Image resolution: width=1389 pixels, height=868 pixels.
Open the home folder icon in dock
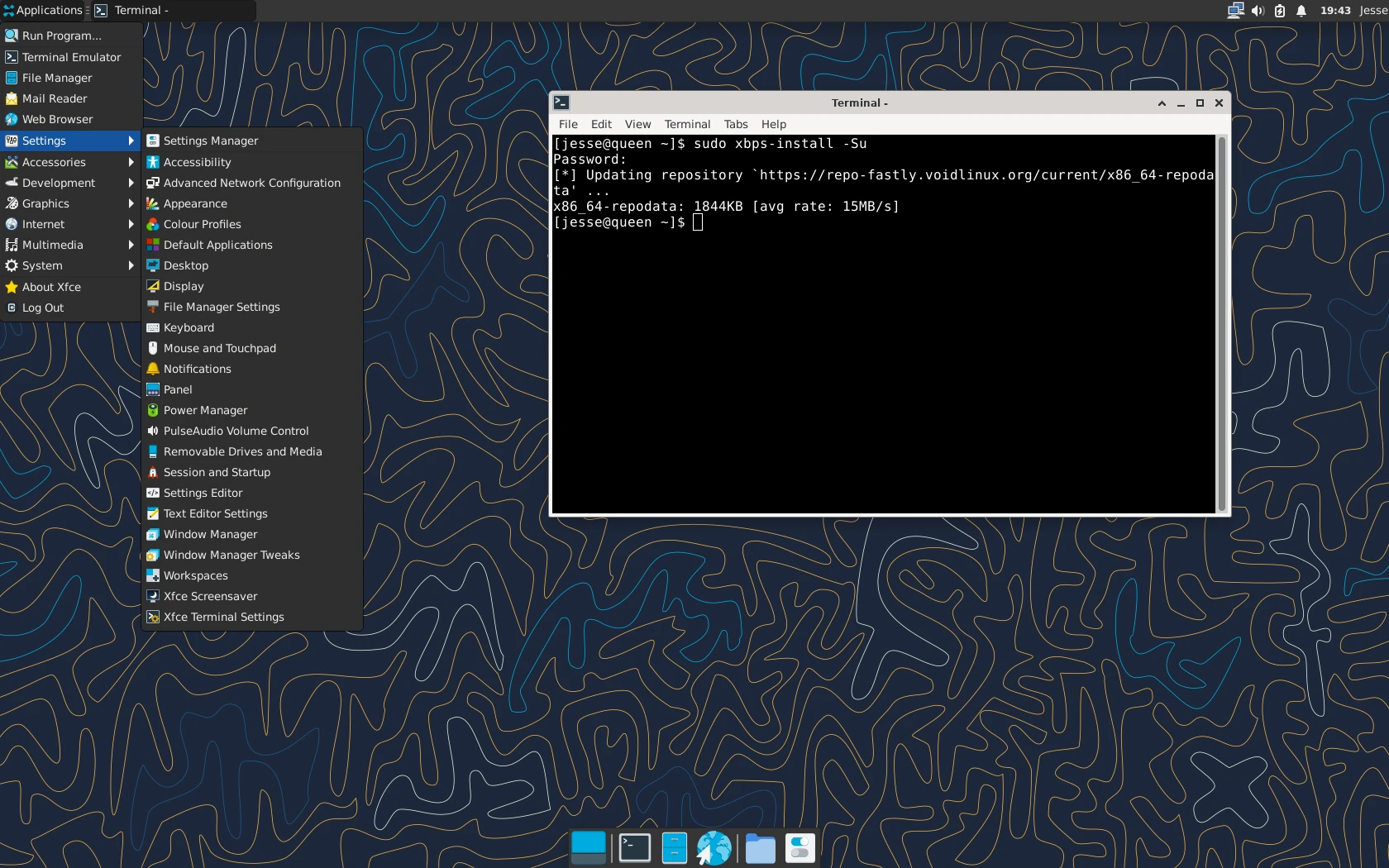(760, 848)
